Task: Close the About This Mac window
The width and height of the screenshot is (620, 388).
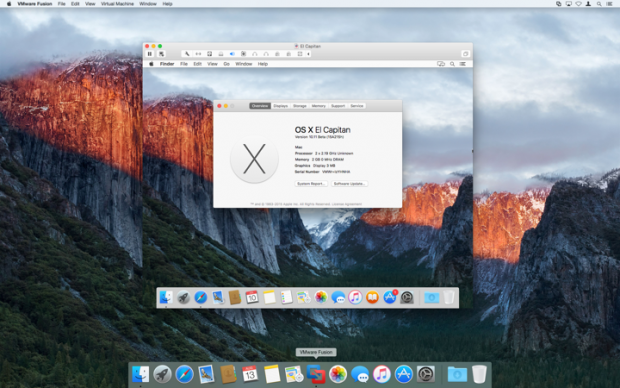Action: click(x=219, y=106)
